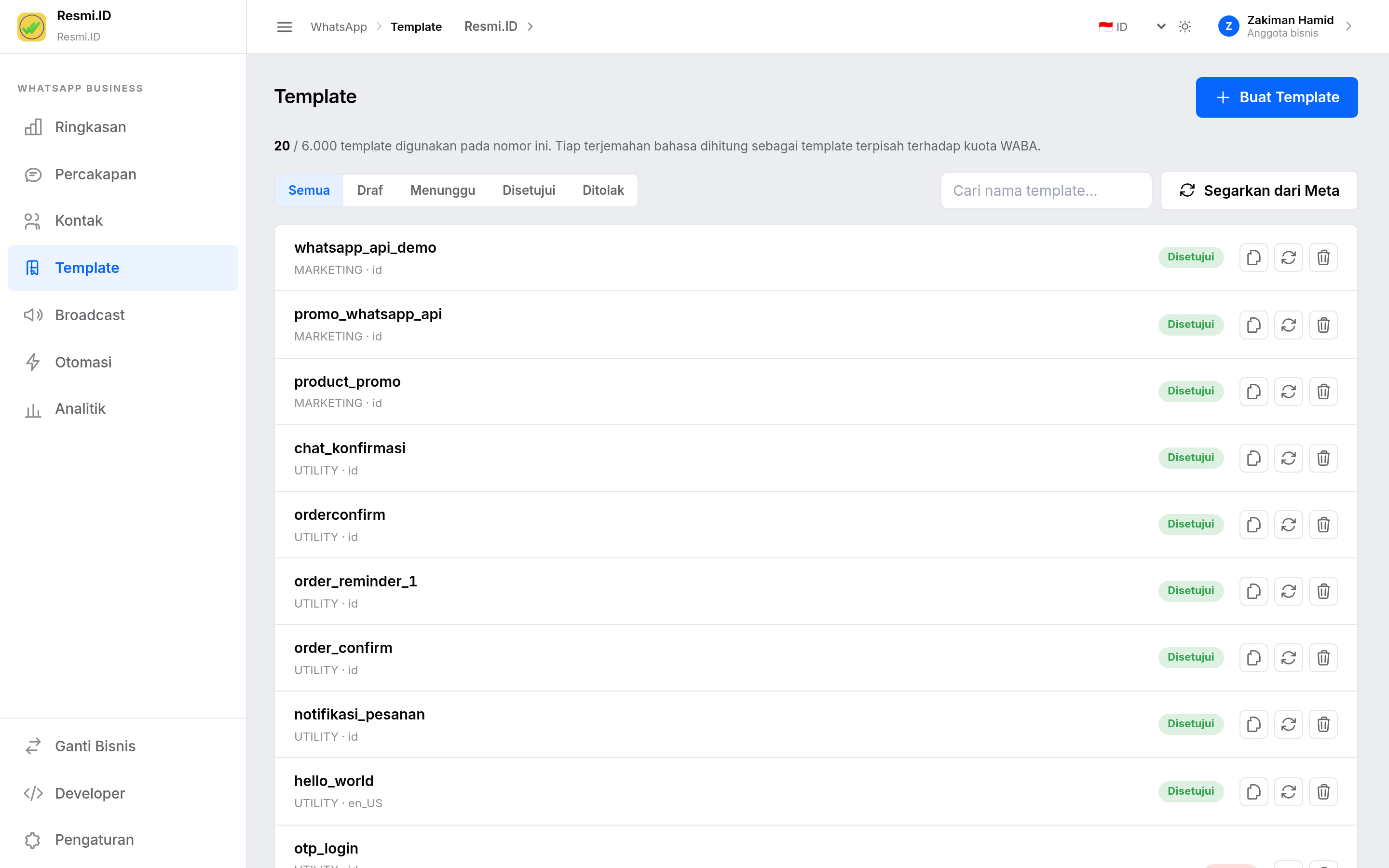This screenshot has height=868, width=1389.
Task: Sync the product_promo template
Action: 1289,392
